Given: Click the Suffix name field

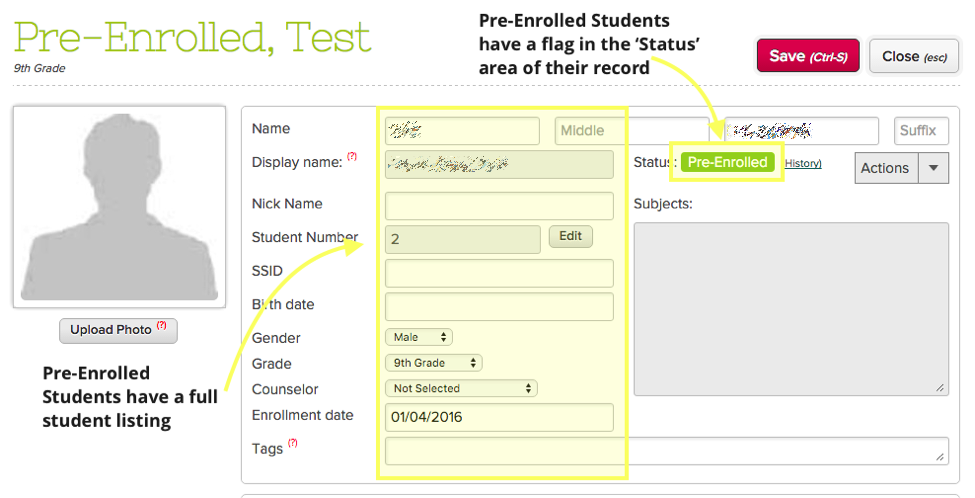Looking at the screenshot, I should pyautogui.click(x=922, y=131).
